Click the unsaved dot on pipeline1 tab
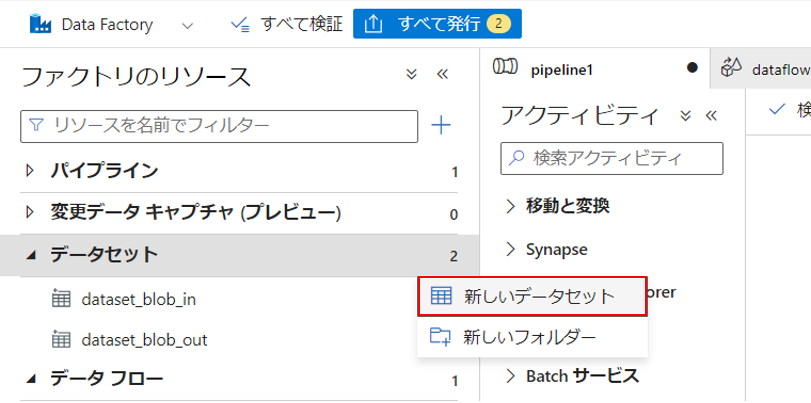The height and width of the screenshot is (403, 811). click(x=692, y=68)
